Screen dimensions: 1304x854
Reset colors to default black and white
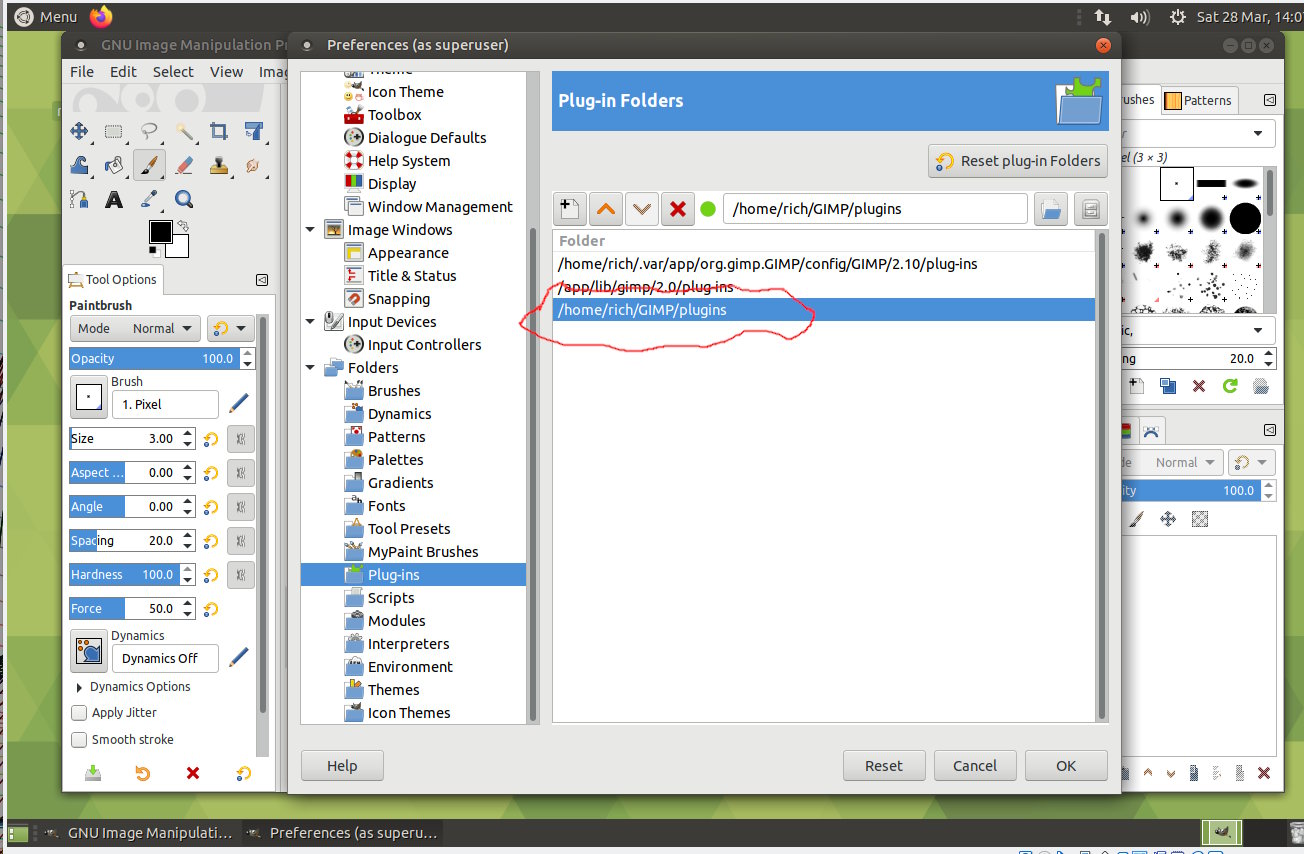(x=154, y=252)
